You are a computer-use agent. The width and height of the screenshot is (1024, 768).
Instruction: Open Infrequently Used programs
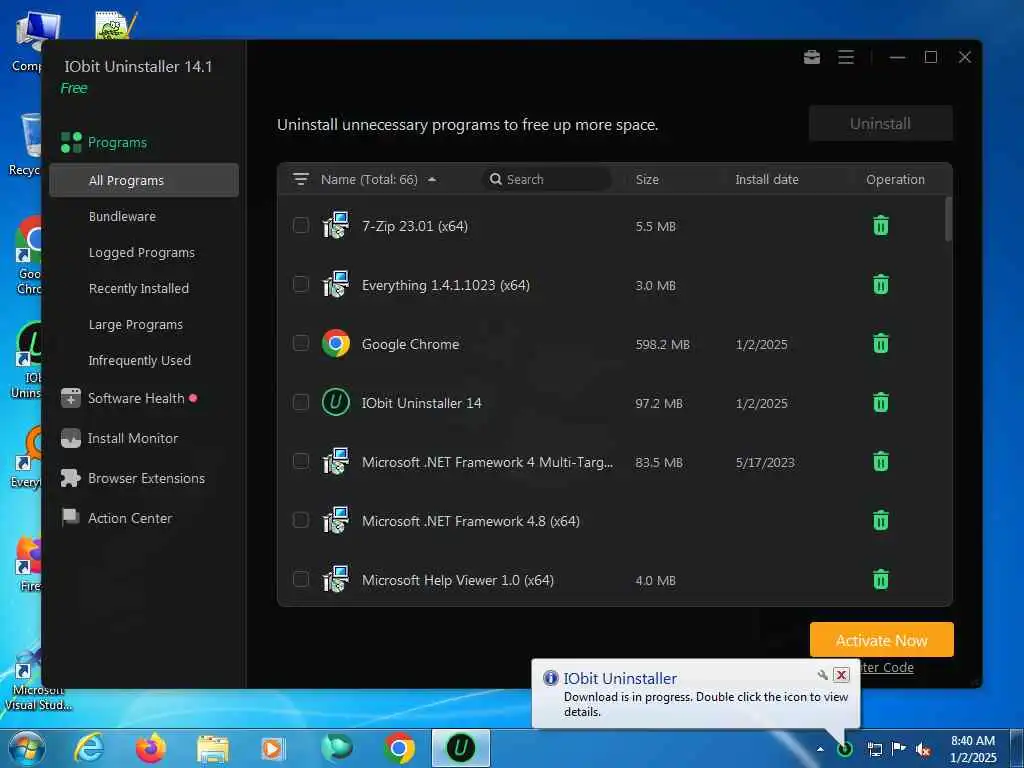coord(140,360)
